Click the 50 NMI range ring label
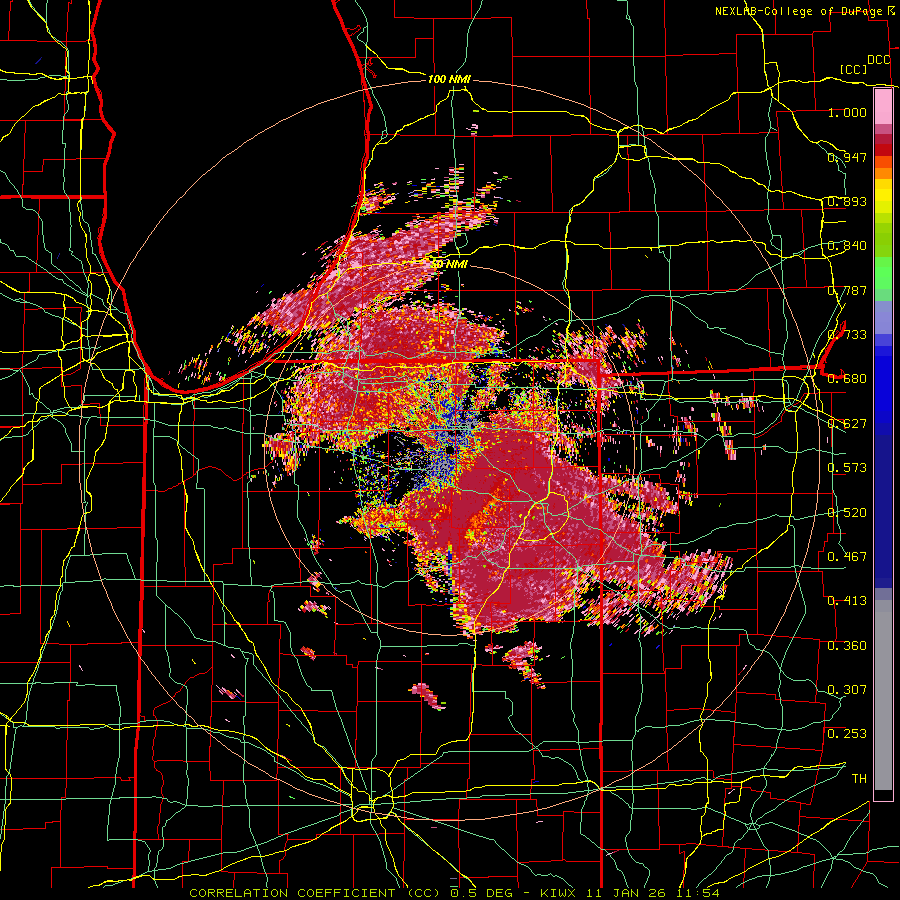 [x=449, y=264]
